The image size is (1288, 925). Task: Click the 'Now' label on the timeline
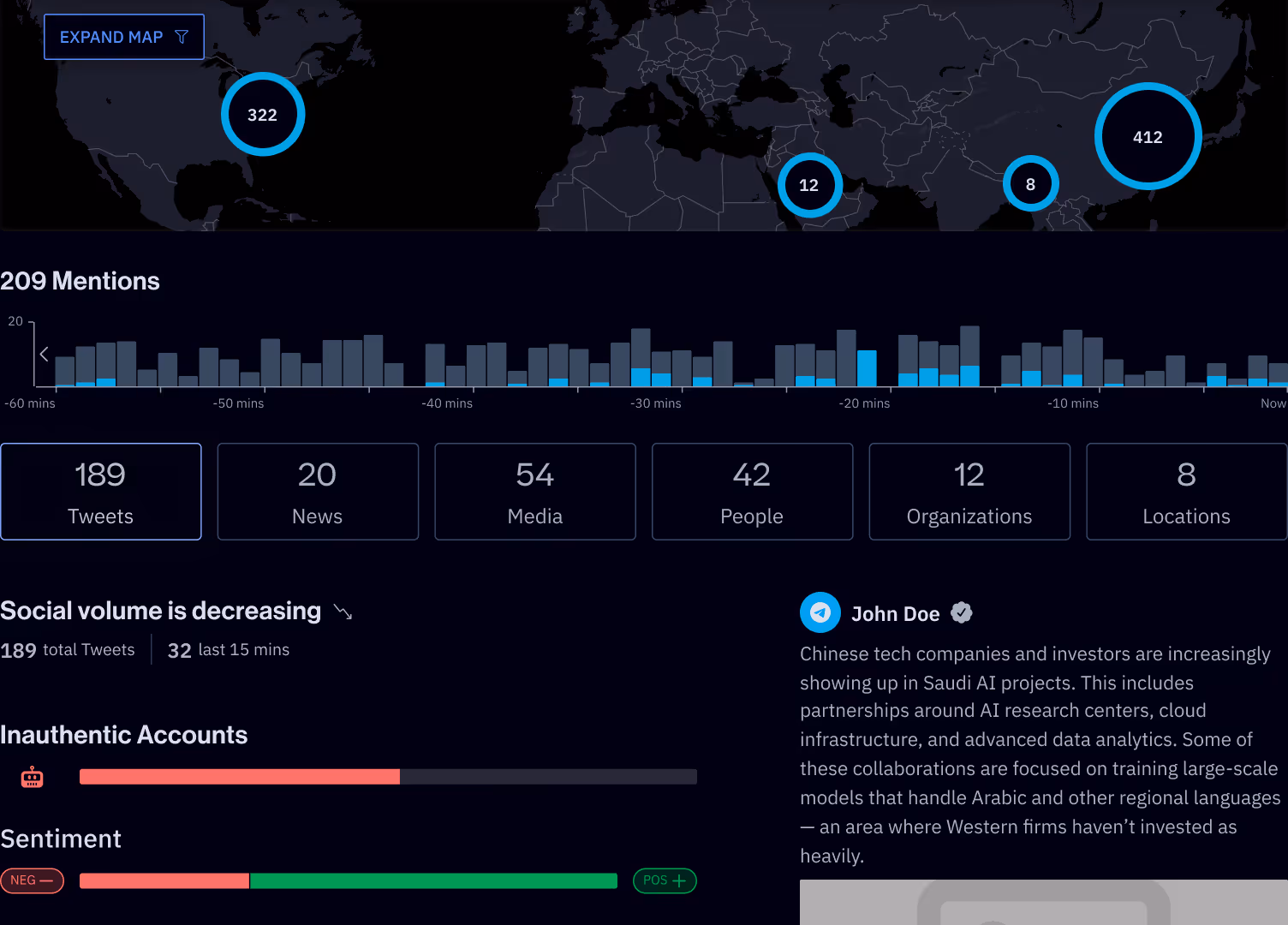coord(1273,403)
